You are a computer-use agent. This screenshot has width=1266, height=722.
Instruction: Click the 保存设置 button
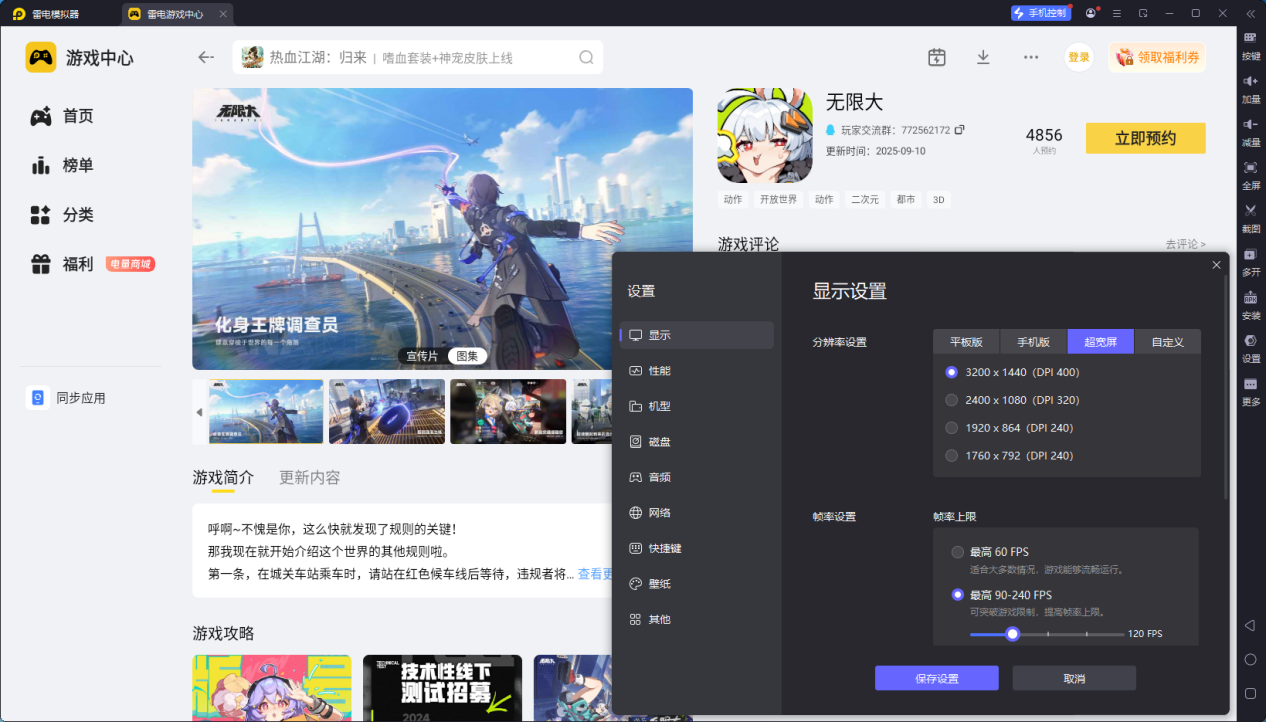(936, 678)
